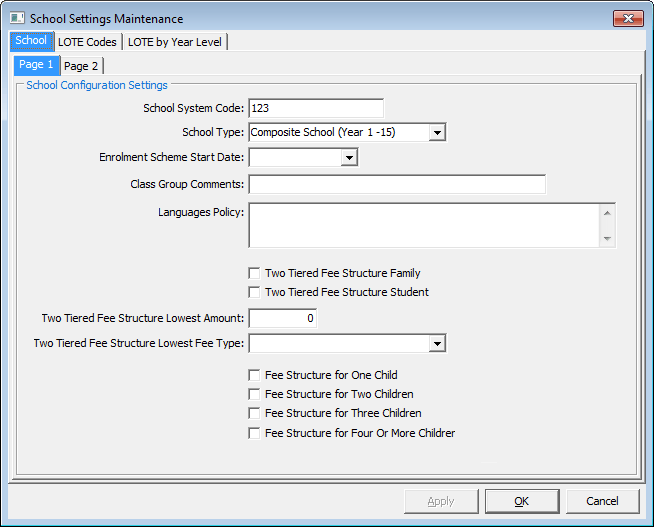The height and width of the screenshot is (527, 654).
Task: Click the Languages Policy scroll up arrow
Action: [x=607, y=213]
